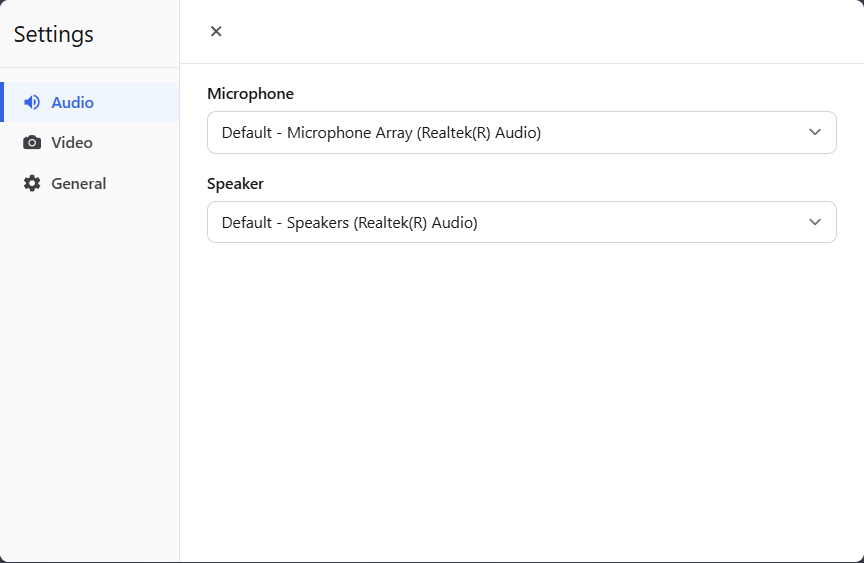
Task: Click the Settings heading text
Action: click(54, 34)
